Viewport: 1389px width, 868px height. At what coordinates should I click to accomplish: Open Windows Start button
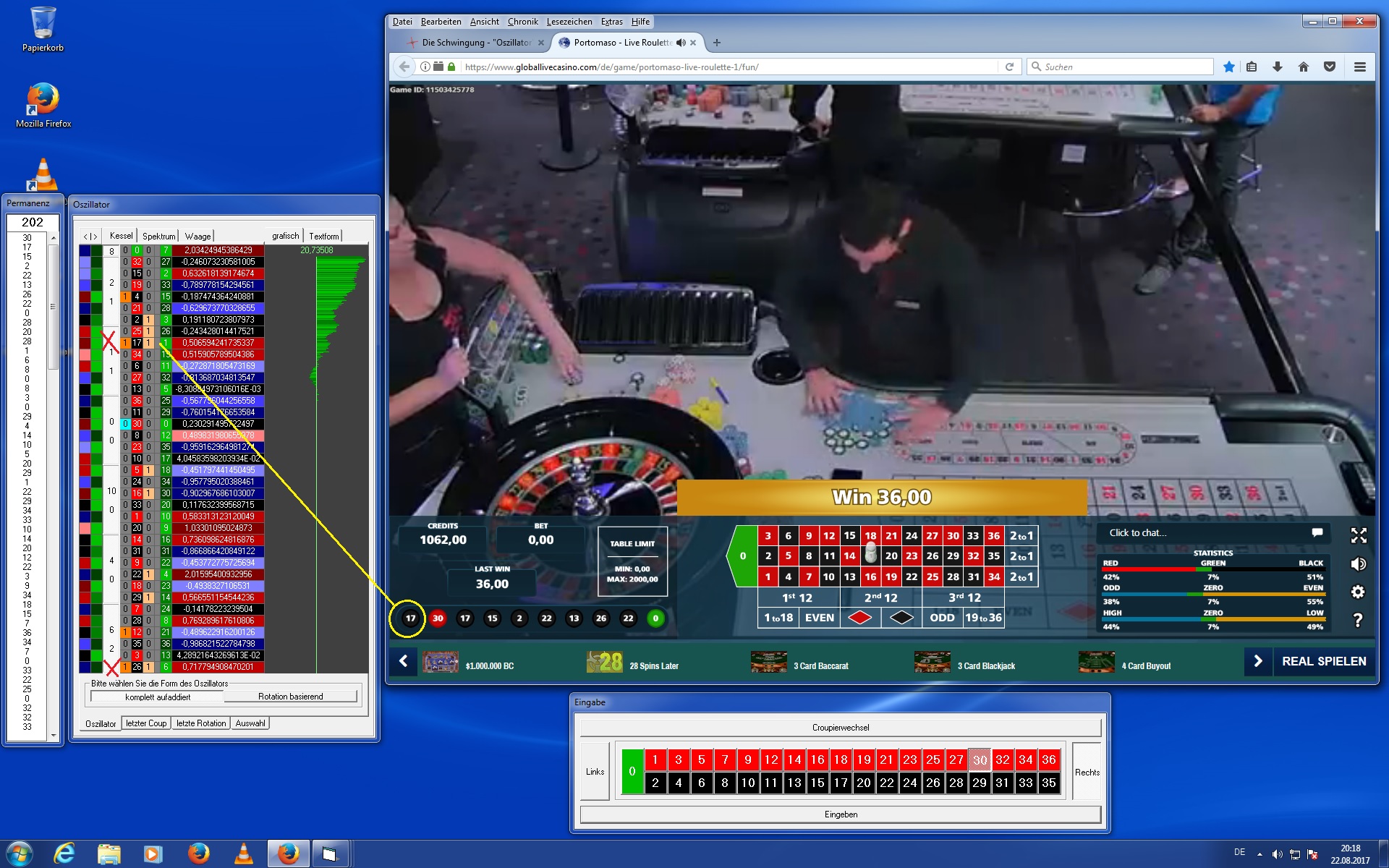20,854
